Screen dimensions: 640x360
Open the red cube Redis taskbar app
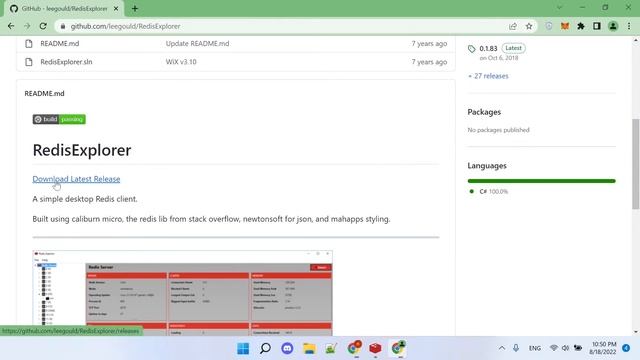375,348
